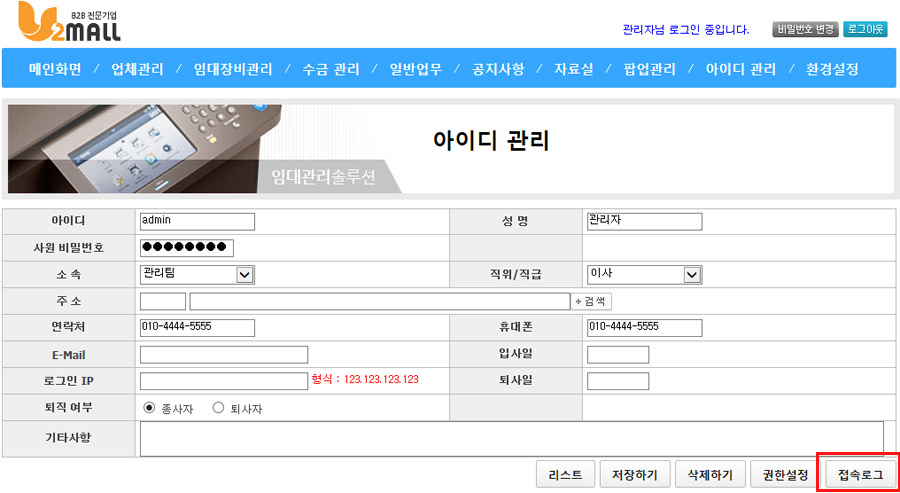Click 로그아웃 button
The image size is (900, 493).
[x=865, y=30]
